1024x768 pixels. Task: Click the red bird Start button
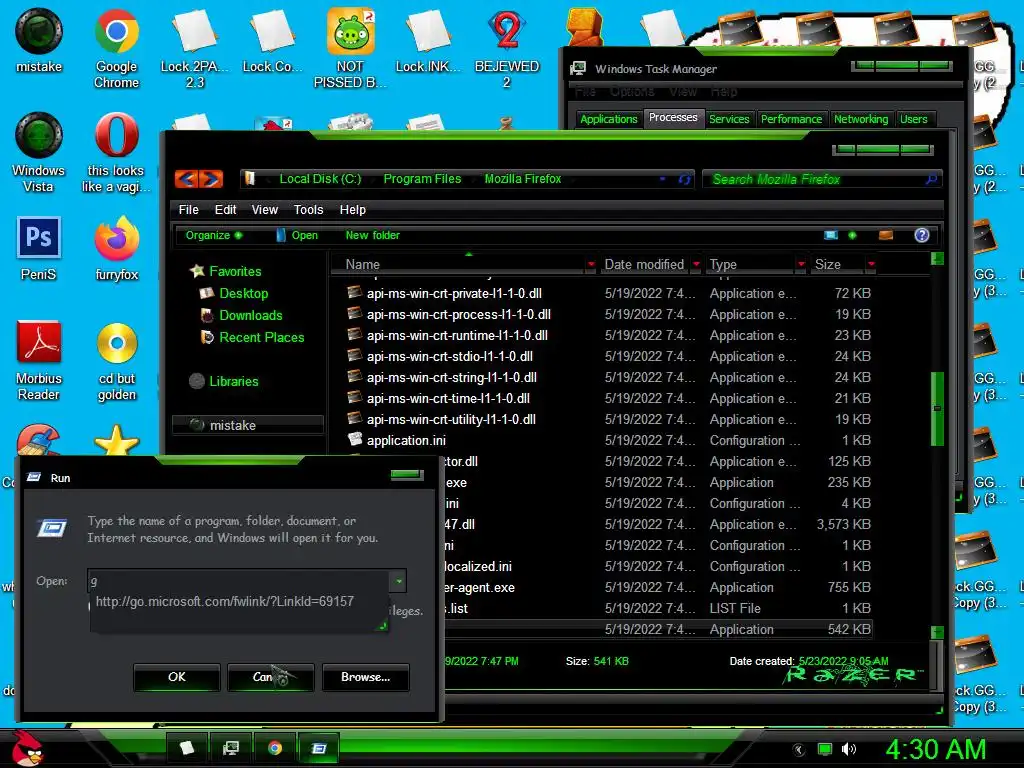pyautogui.click(x=26, y=748)
